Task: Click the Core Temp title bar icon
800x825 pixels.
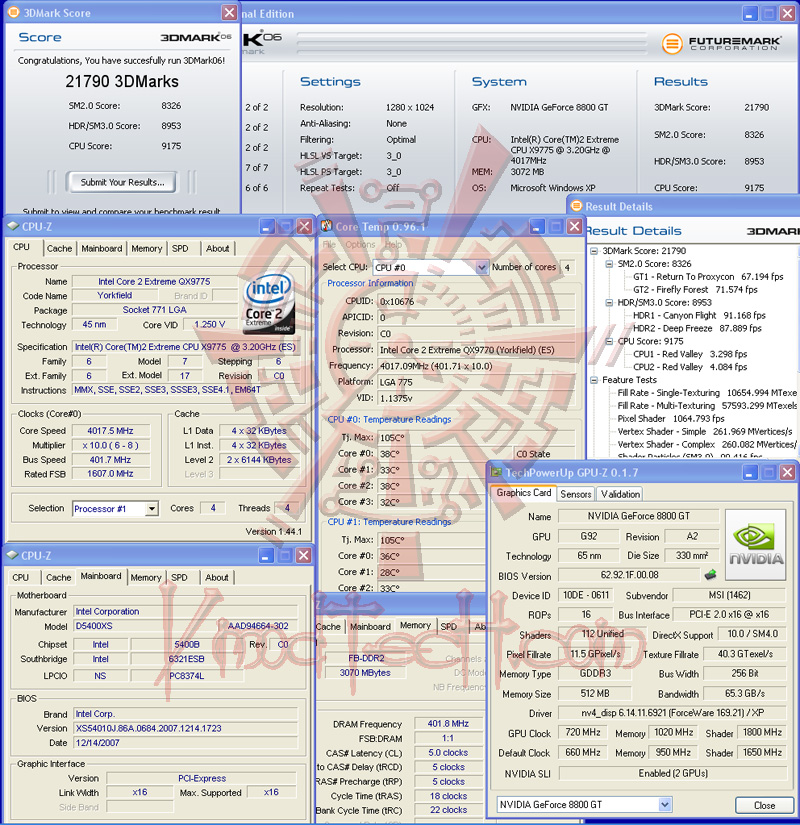Action: click(326, 226)
